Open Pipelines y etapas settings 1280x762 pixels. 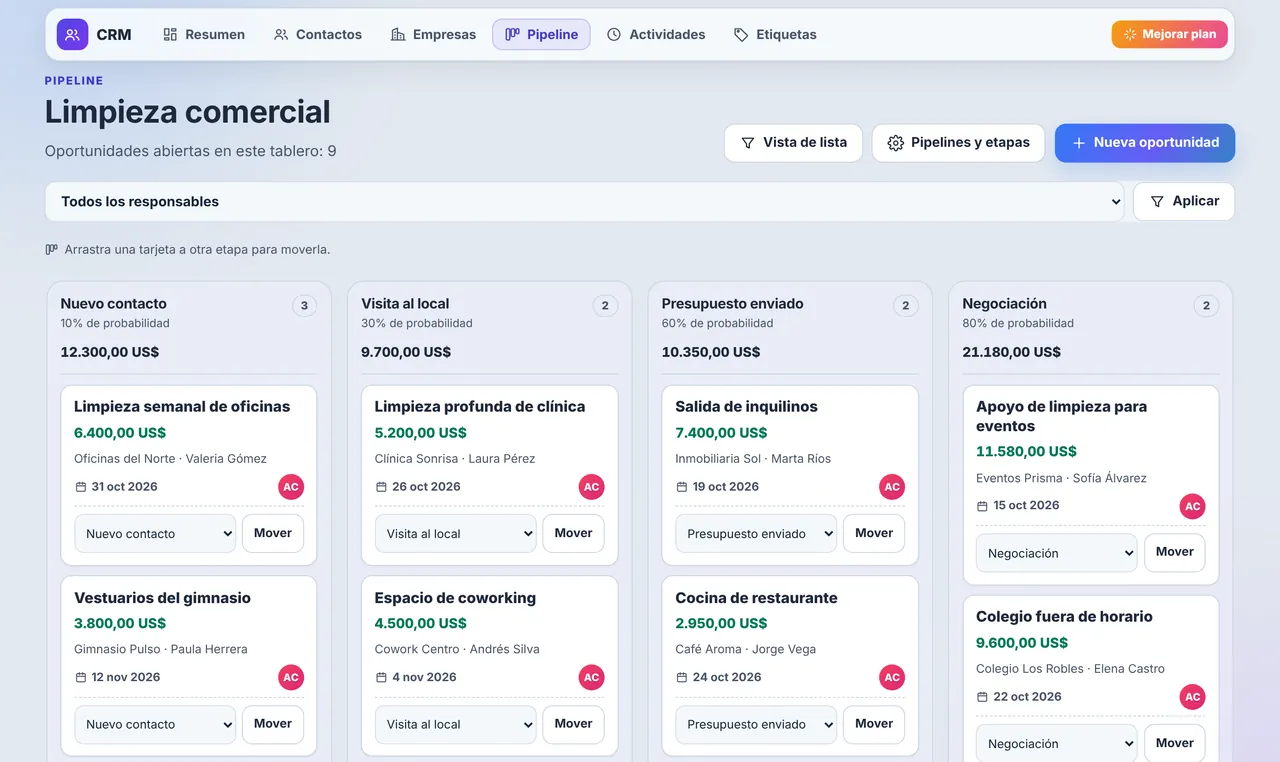pos(959,143)
